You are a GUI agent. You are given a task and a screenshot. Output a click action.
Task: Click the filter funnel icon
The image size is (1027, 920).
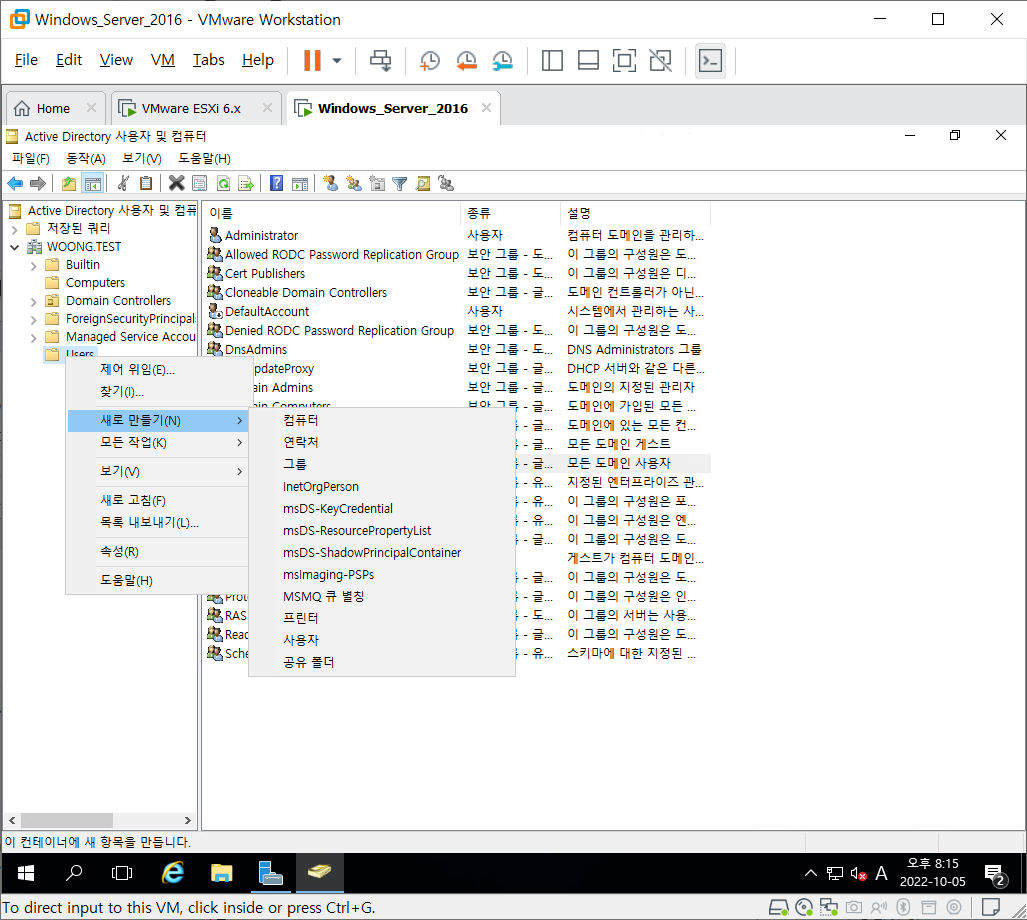click(x=400, y=183)
